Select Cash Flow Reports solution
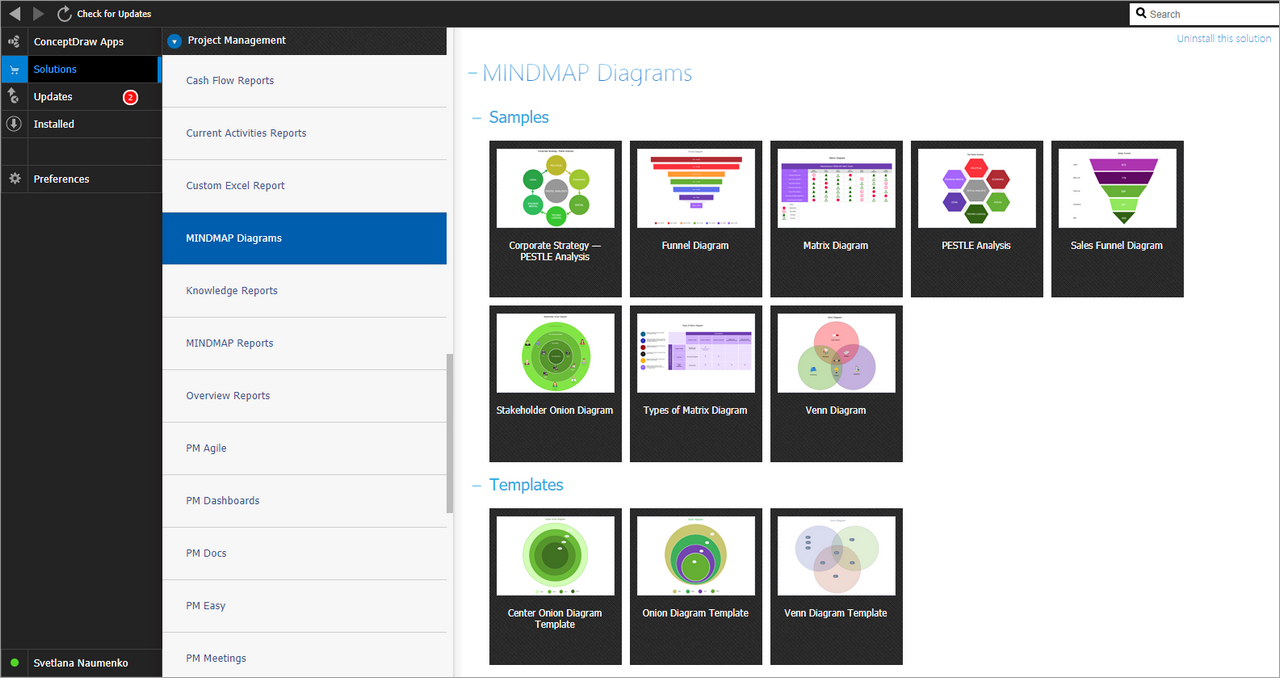This screenshot has width=1280, height=678. click(x=304, y=81)
